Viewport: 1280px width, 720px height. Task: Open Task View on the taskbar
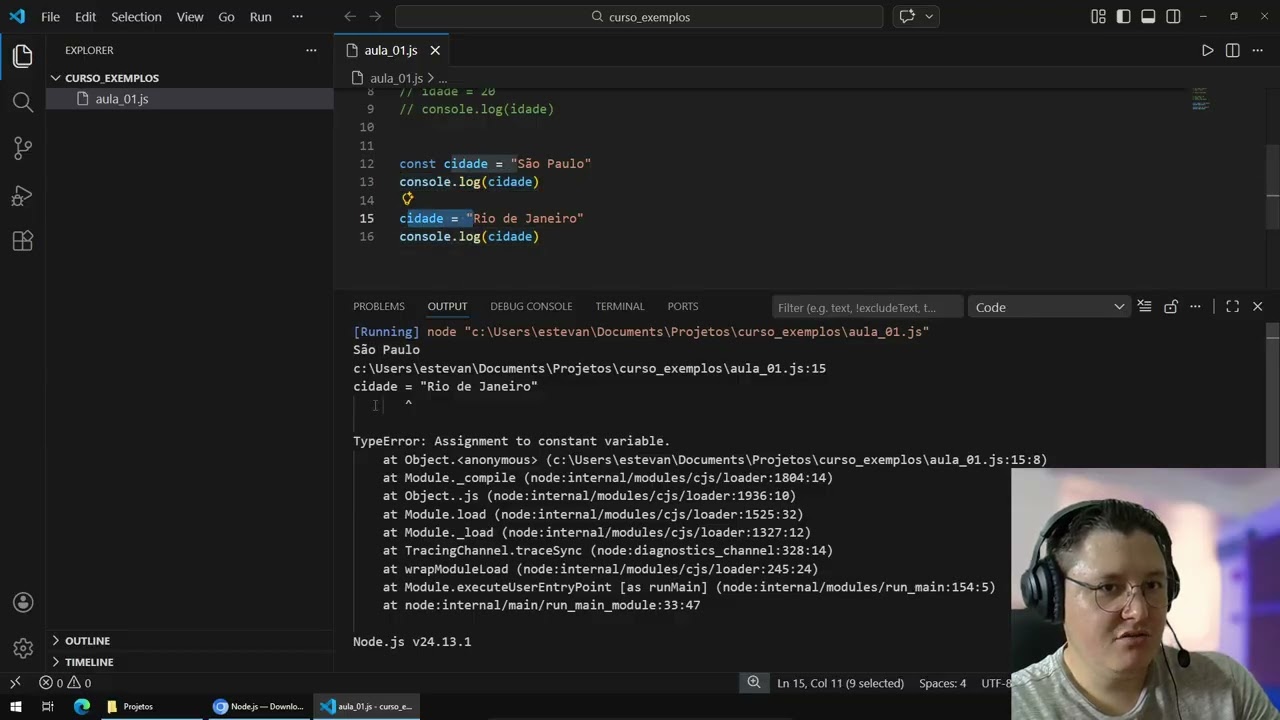pos(47,707)
